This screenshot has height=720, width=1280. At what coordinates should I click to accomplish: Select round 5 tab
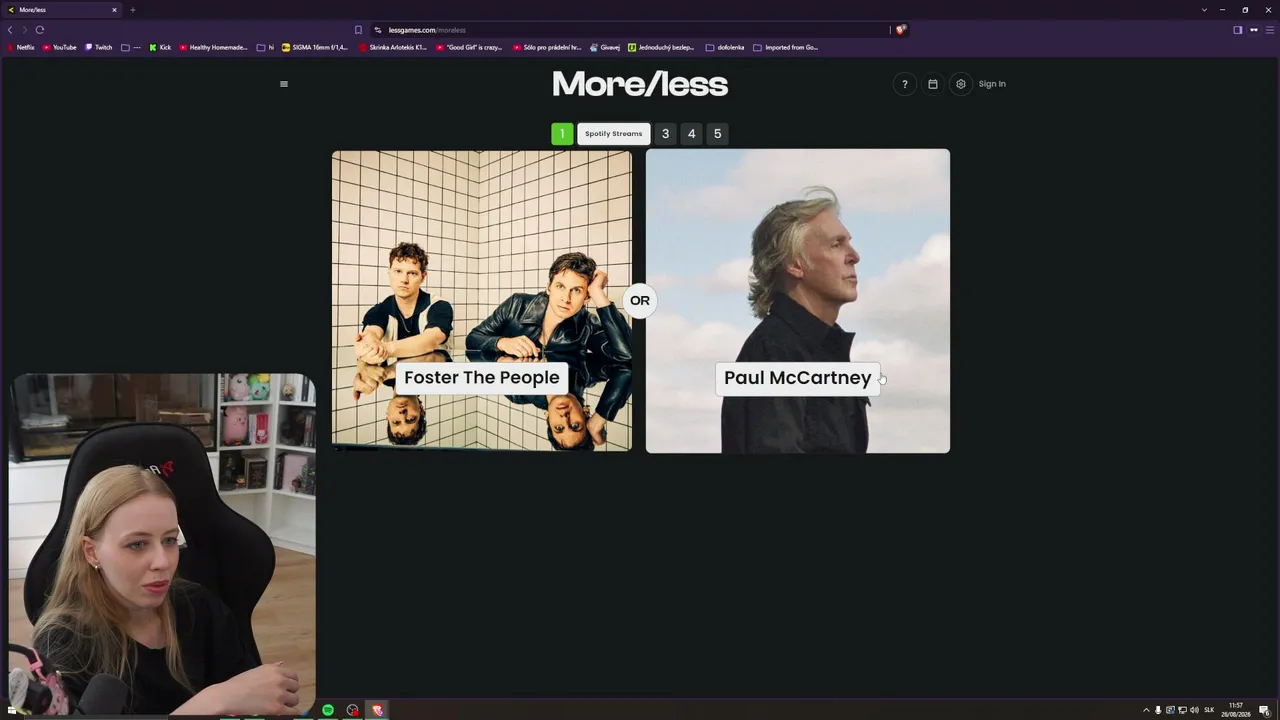pyautogui.click(x=717, y=134)
